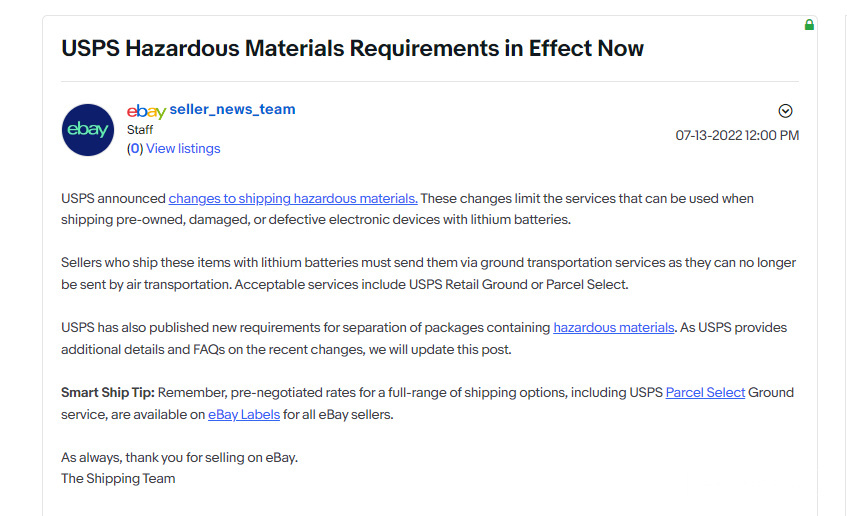Click the 07-13-2022 12:00 PM timestamp

pyautogui.click(x=737, y=135)
